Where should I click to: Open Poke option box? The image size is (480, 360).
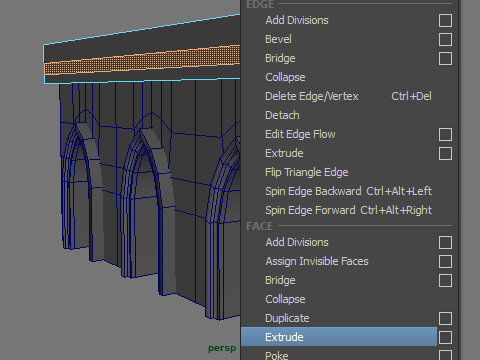(445, 355)
